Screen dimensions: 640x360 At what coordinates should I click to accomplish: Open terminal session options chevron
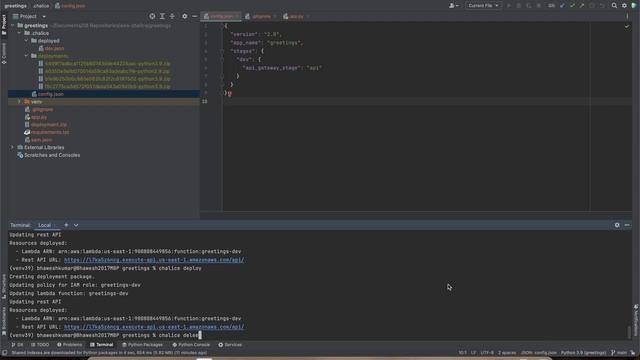(x=76, y=225)
